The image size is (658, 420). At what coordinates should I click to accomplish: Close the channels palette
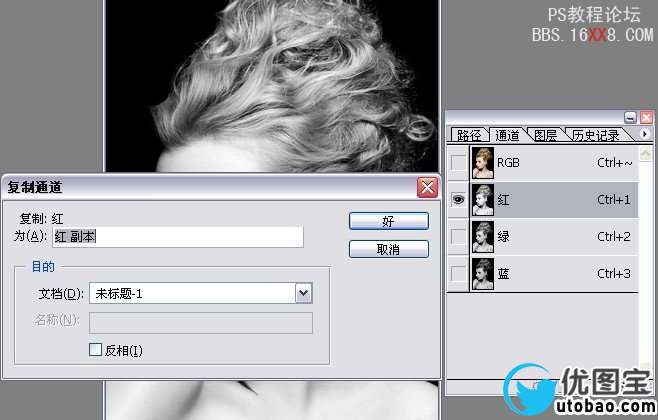[646, 117]
